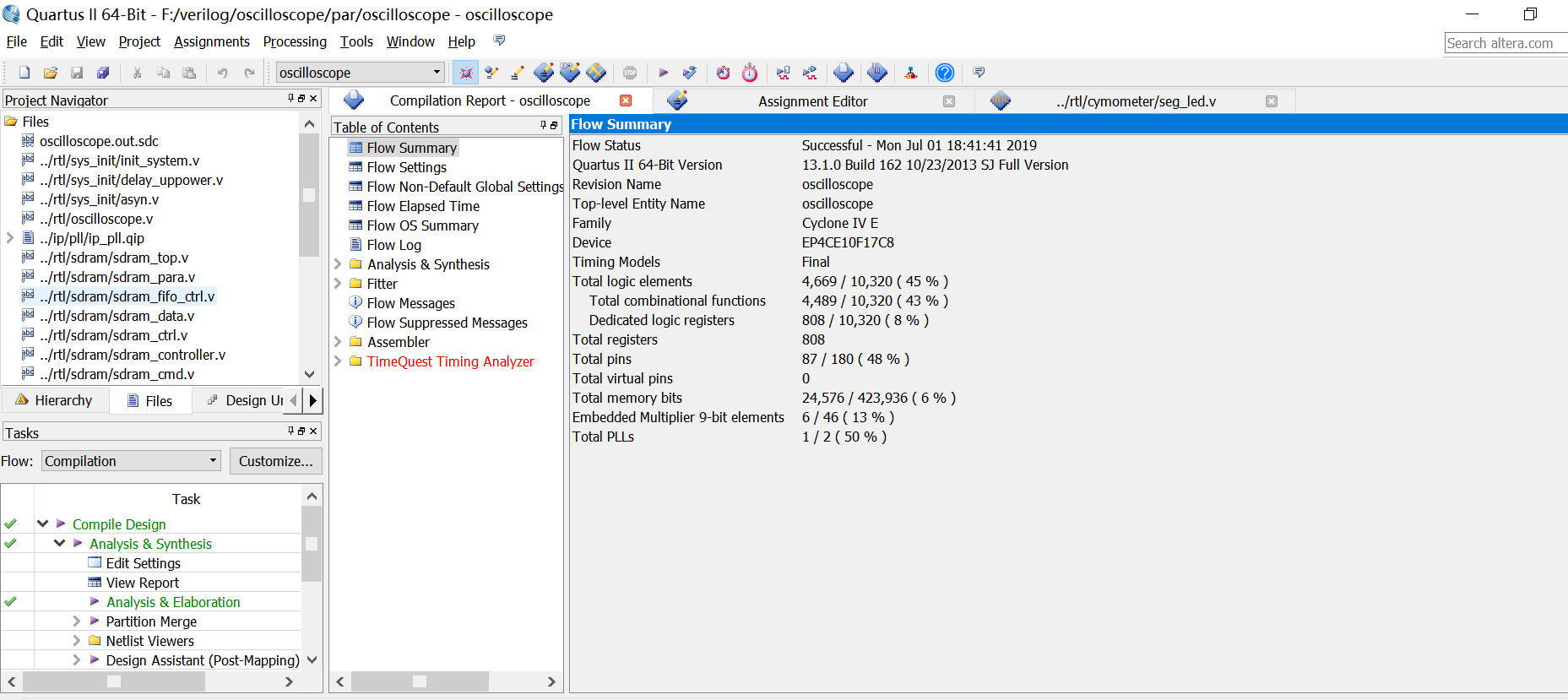Viewport: 1568px width, 700px height.
Task: Click the Paste clipboard icon
Action: pos(189,73)
